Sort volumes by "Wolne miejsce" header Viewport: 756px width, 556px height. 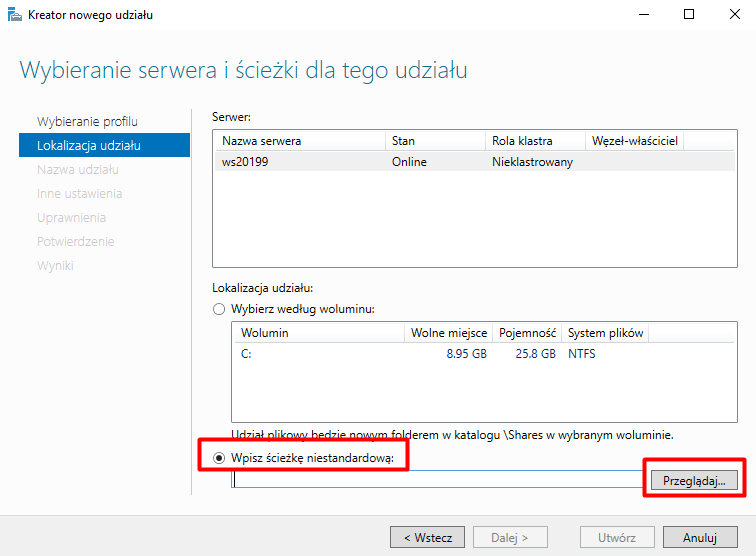pyautogui.click(x=449, y=333)
